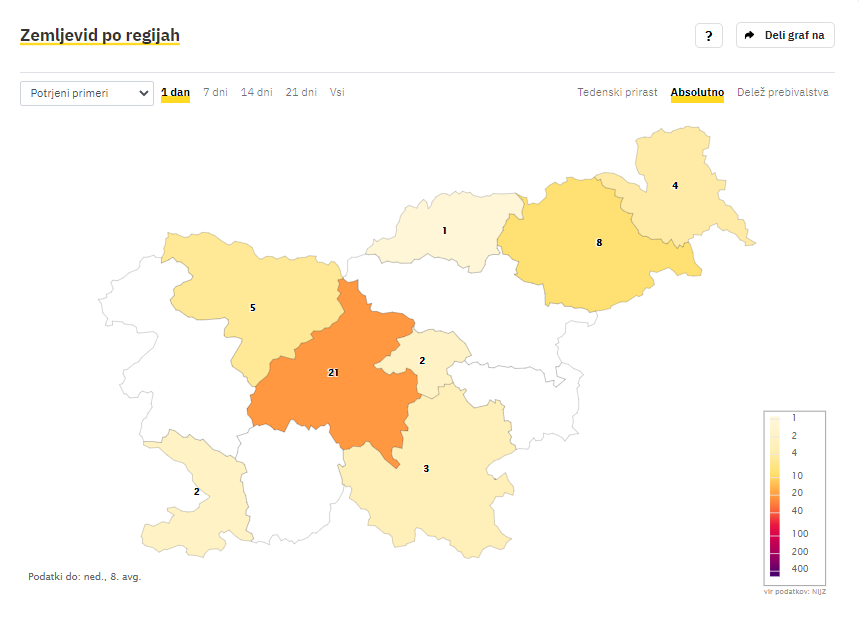Open the Zemljevid po regijah heading link

(100, 35)
